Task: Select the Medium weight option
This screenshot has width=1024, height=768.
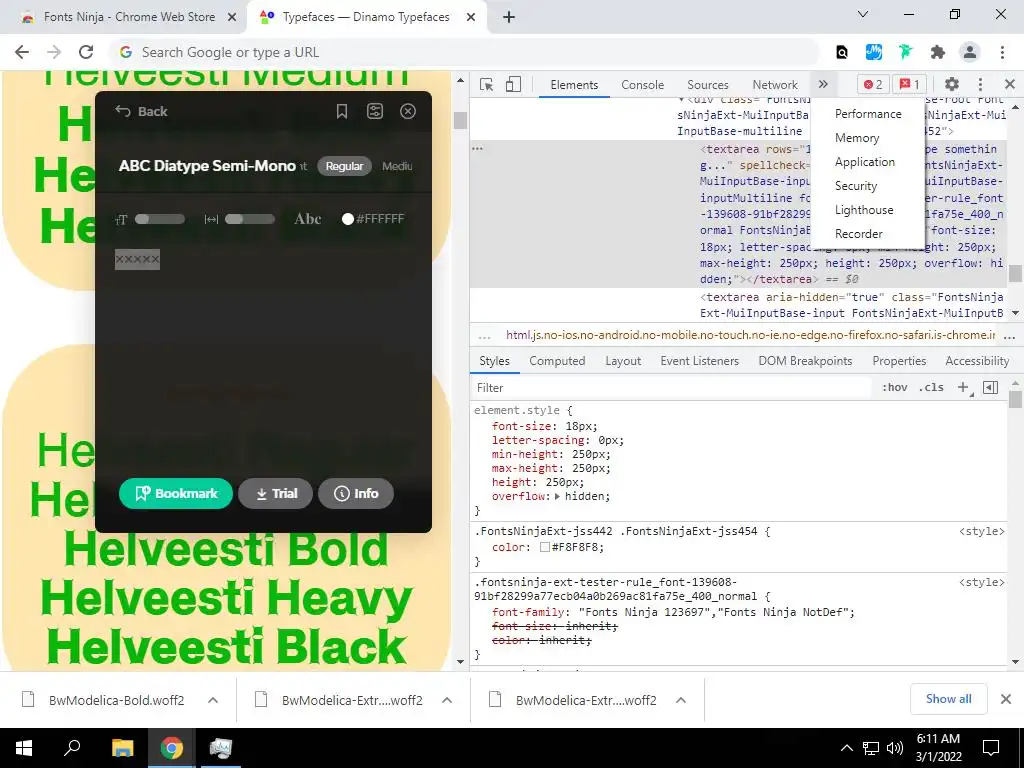Action: [397, 166]
